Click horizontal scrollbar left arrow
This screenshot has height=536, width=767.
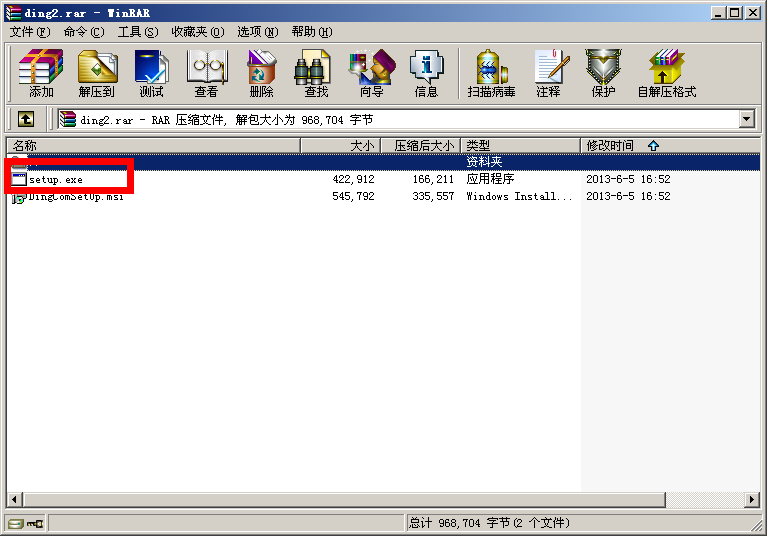pyautogui.click(x=15, y=499)
